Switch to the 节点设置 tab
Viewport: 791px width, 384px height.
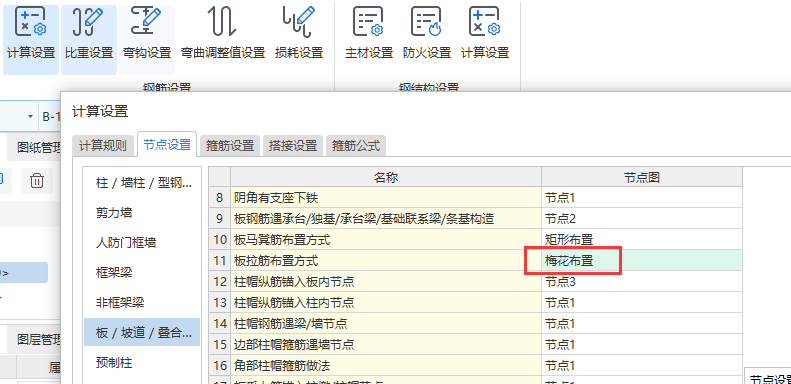tap(167, 145)
